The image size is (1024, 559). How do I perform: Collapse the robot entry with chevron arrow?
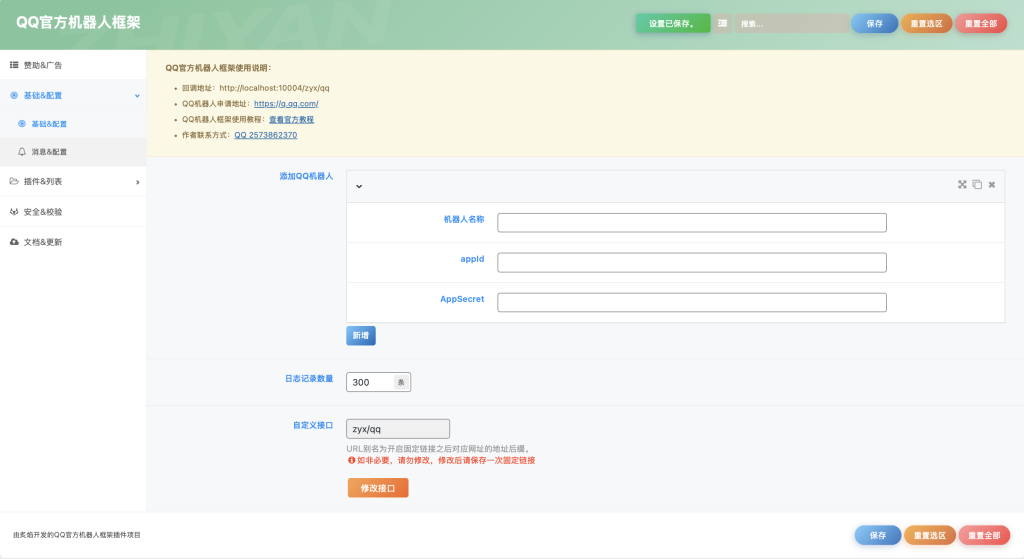pyautogui.click(x=359, y=186)
